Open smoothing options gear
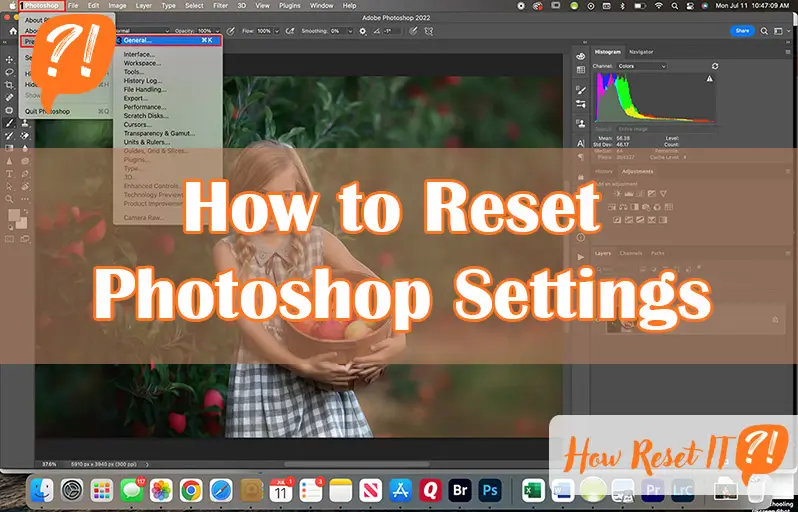This screenshot has height=512, width=798. tap(362, 31)
